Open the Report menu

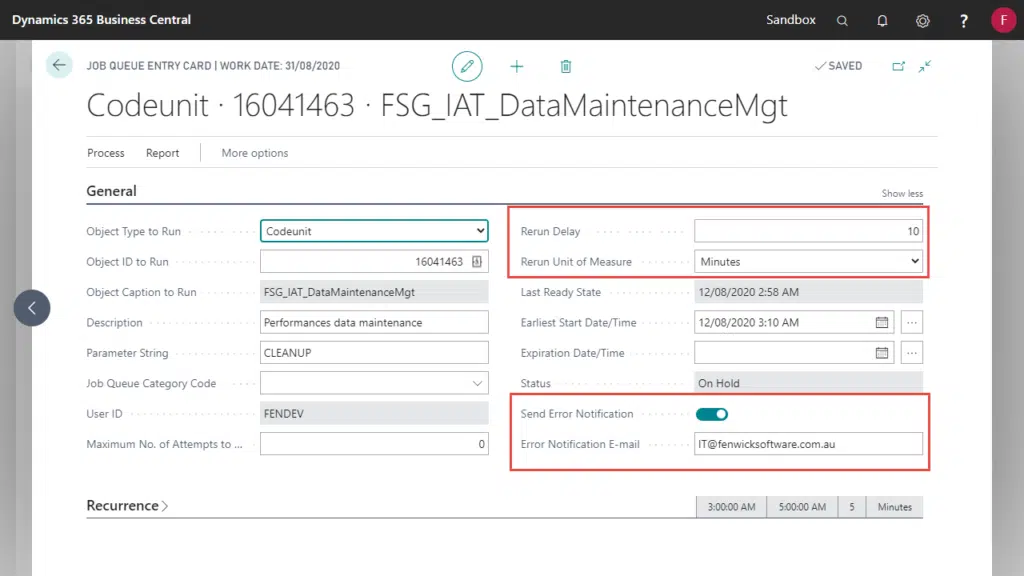click(163, 153)
